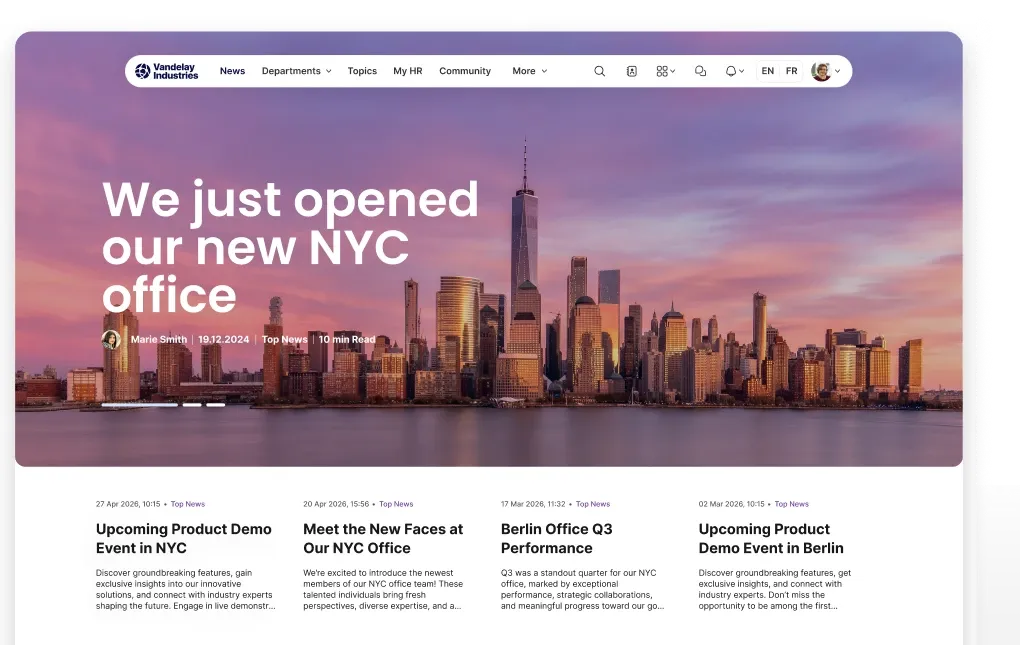The width and height of the screenshot is (1020, 645).
Task: Open the My HR page
Action: click(407, 71)
